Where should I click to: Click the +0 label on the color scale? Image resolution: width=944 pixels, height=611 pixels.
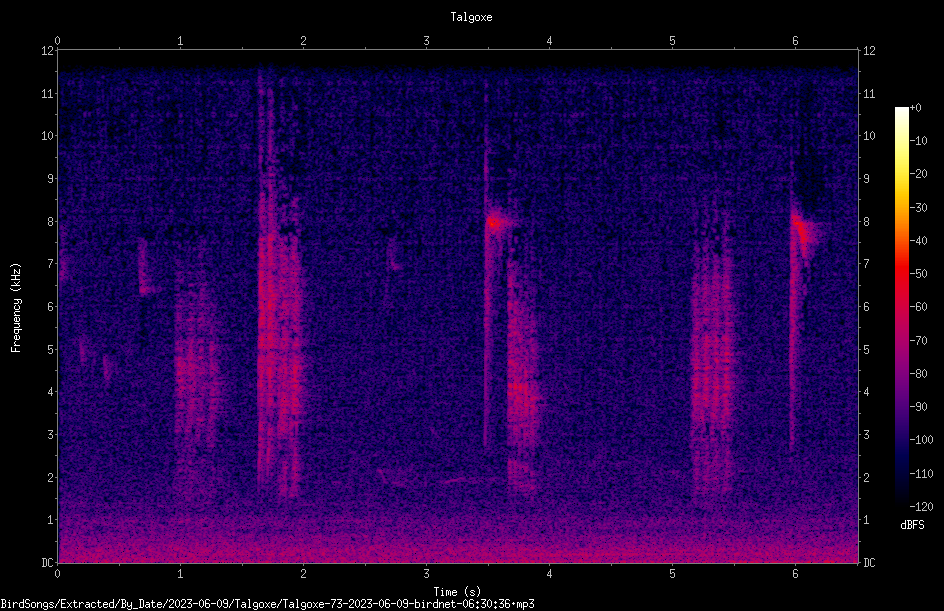915,108
